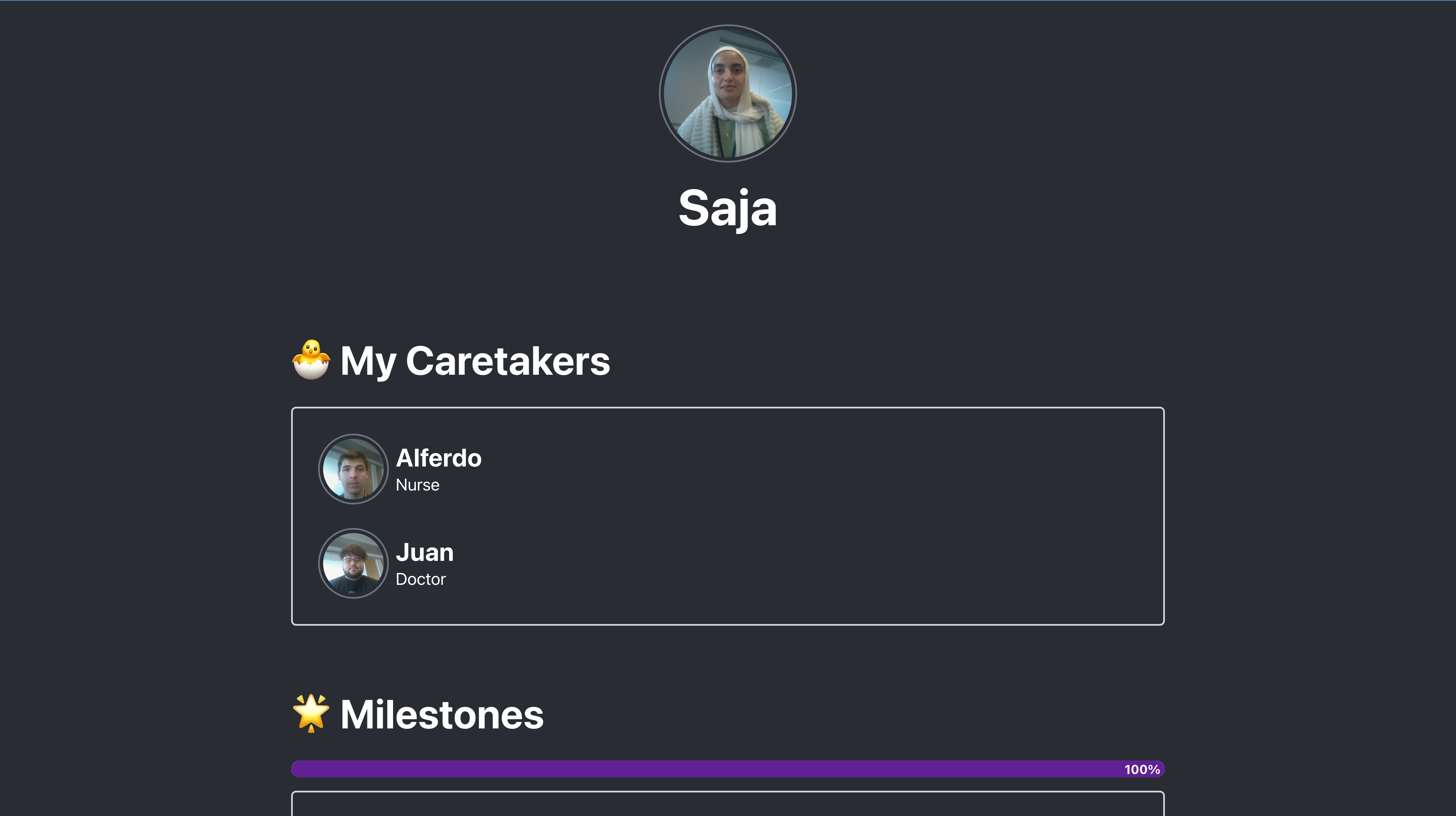Select the My Caretakers heading
Viewport: 1456px width, 816px height.
(x=475, y=361)
